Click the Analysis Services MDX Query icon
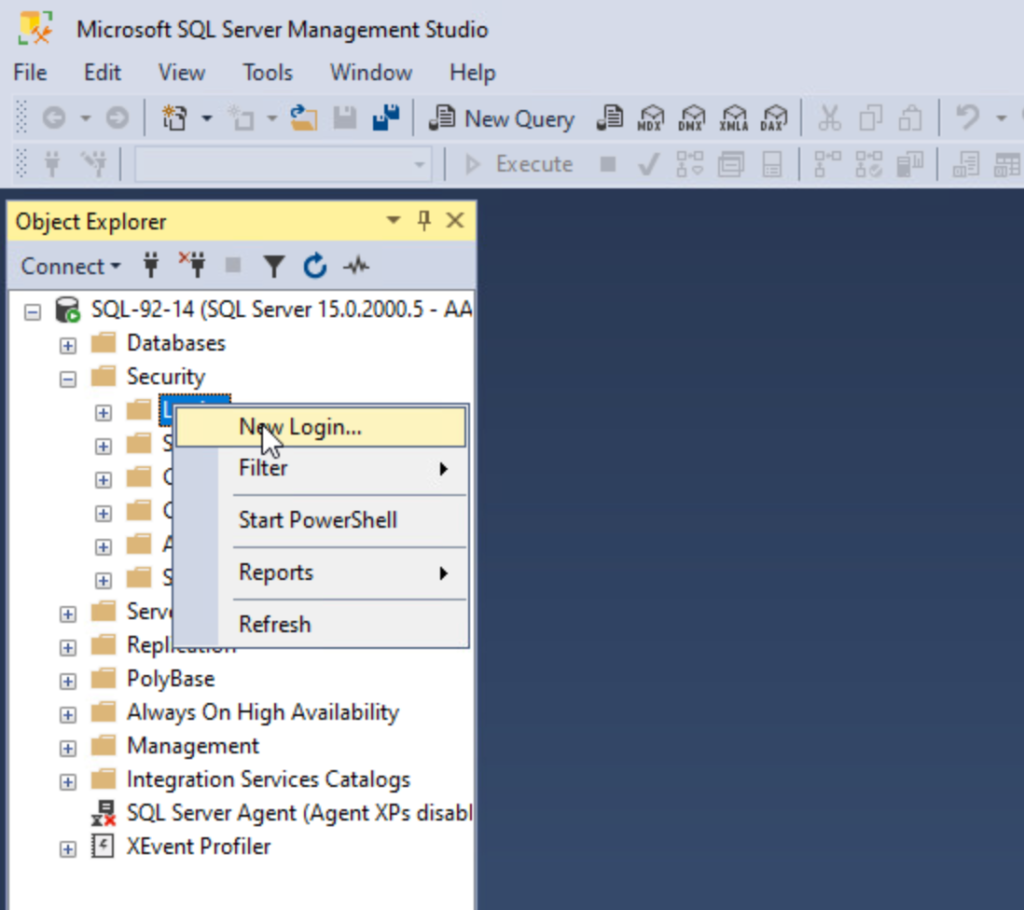This screenshot has width=1024, height=910. pos(652,118)
